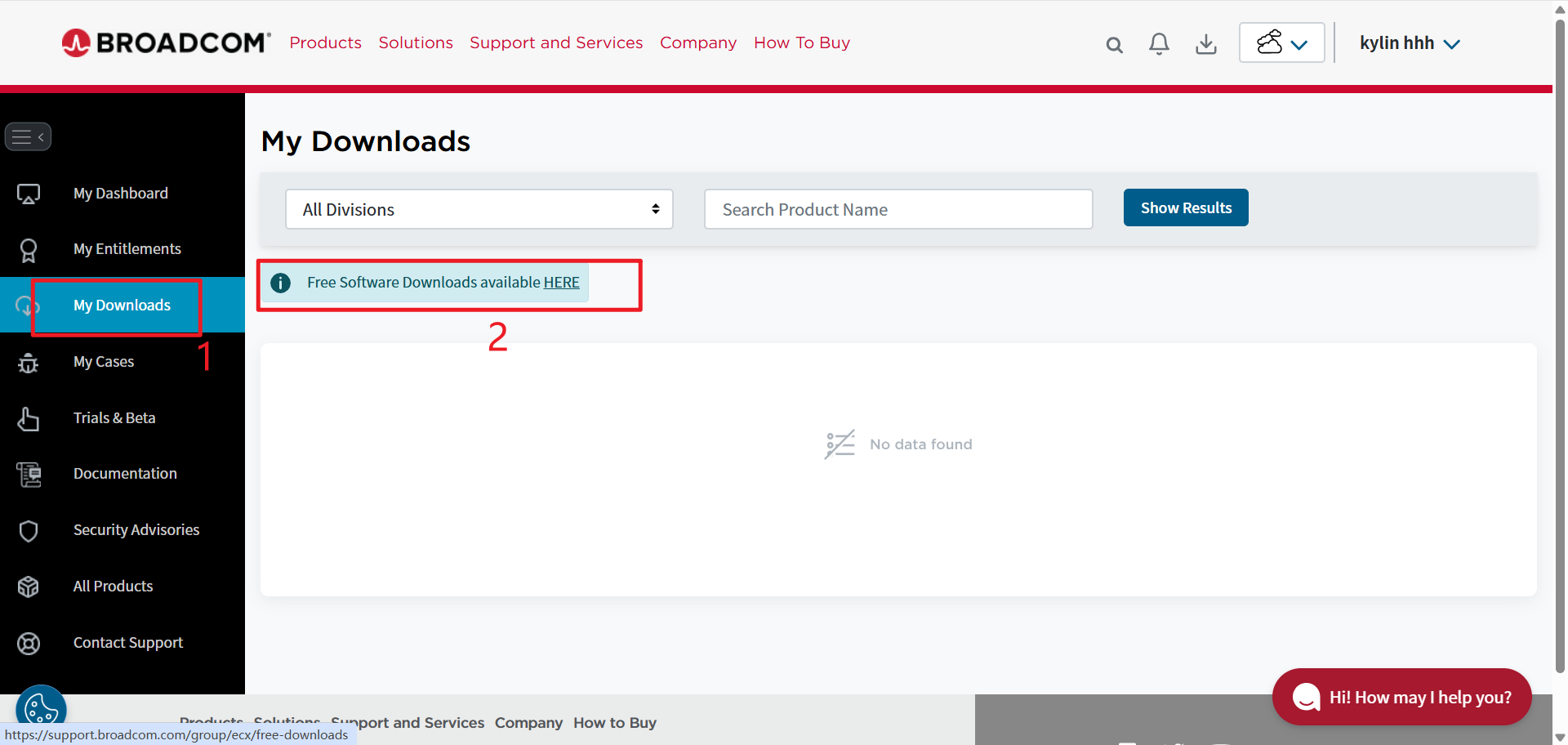
Task: Open the Company top menu
Action: [698, 42]
